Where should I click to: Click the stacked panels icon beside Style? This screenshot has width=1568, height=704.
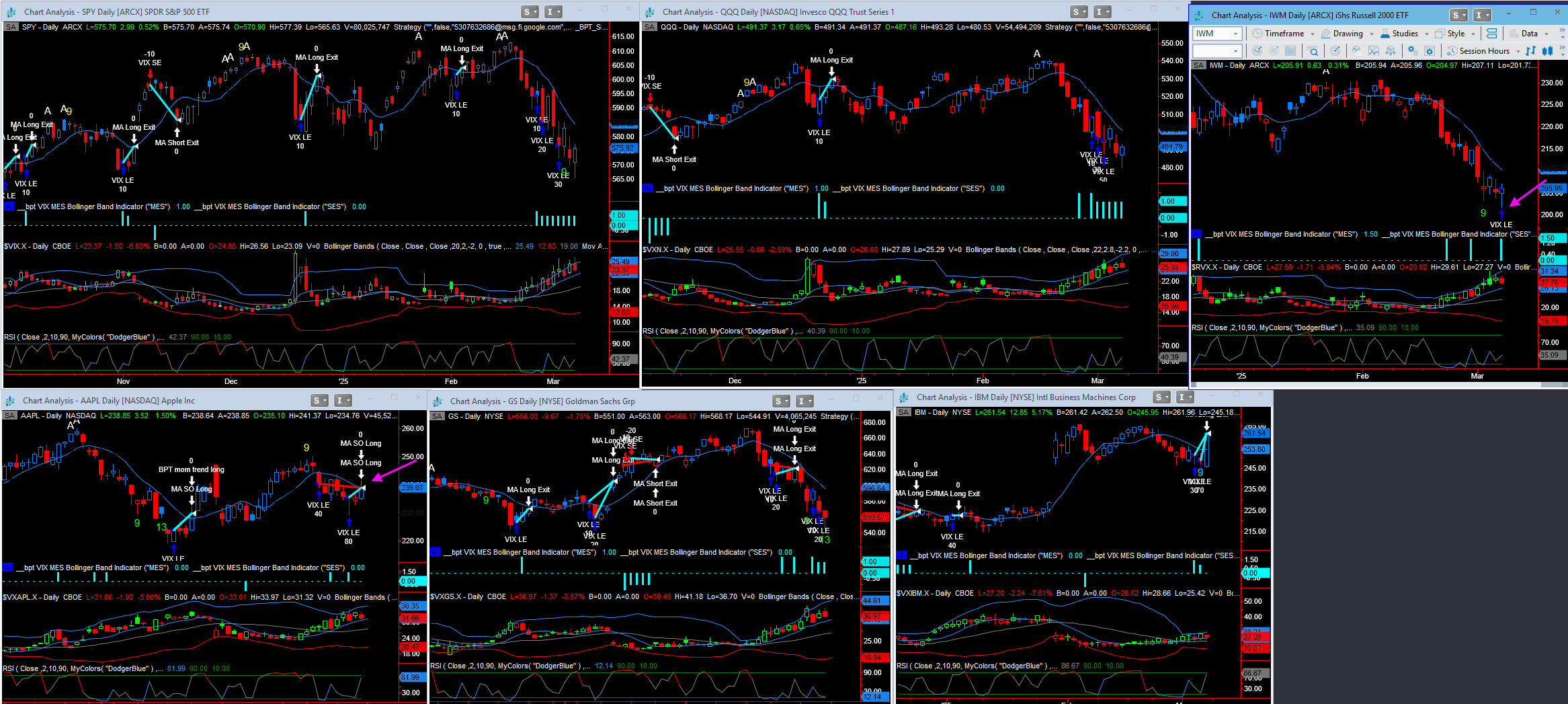(x=1491, y=34)
